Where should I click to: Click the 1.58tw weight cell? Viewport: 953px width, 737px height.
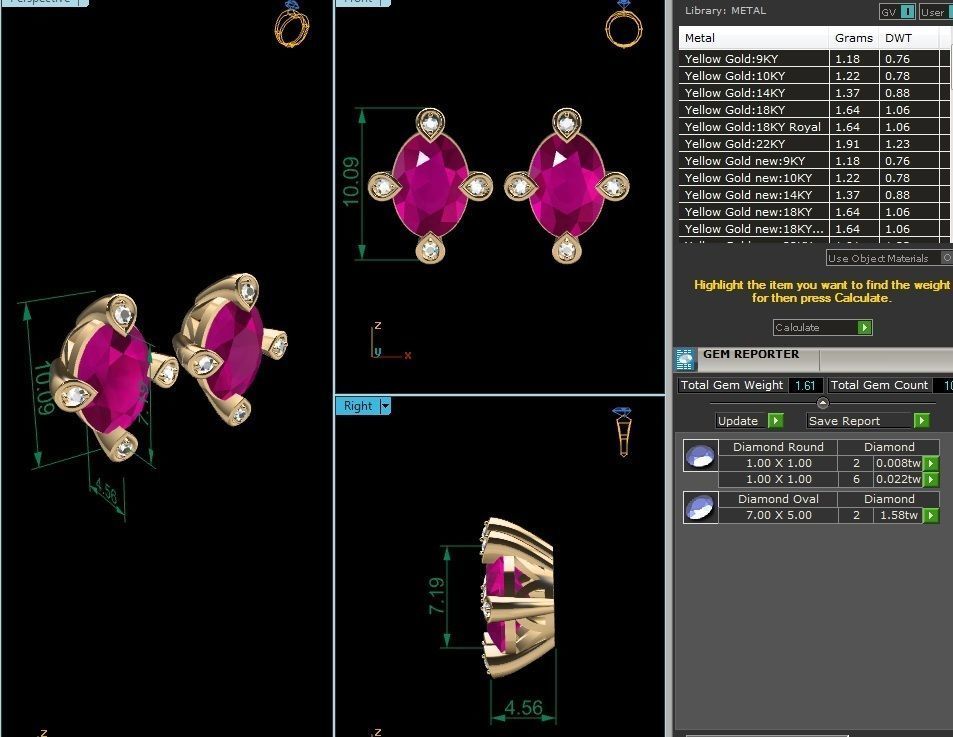[898, 515]
